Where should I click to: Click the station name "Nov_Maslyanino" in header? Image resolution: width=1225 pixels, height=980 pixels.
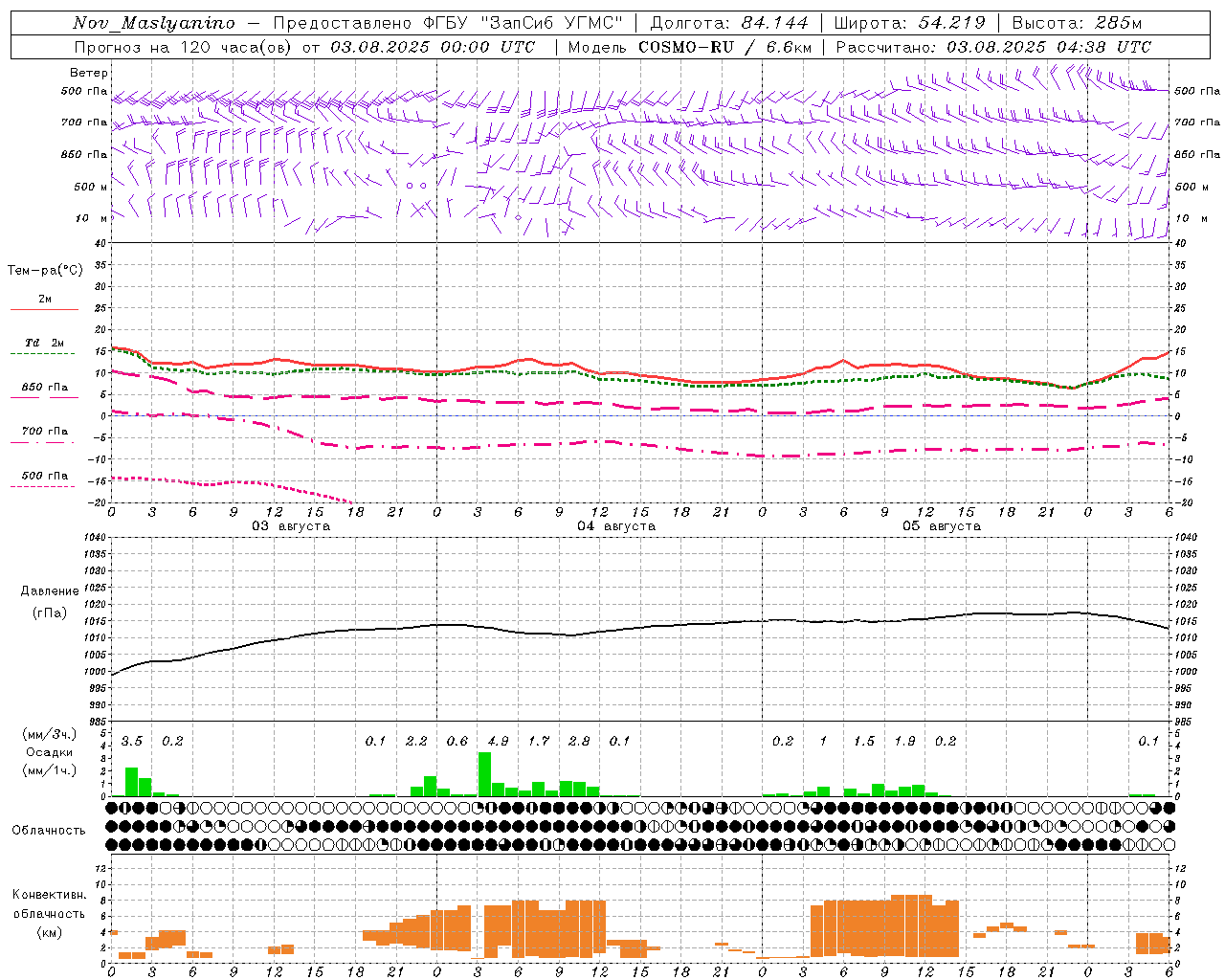[154, 23]
